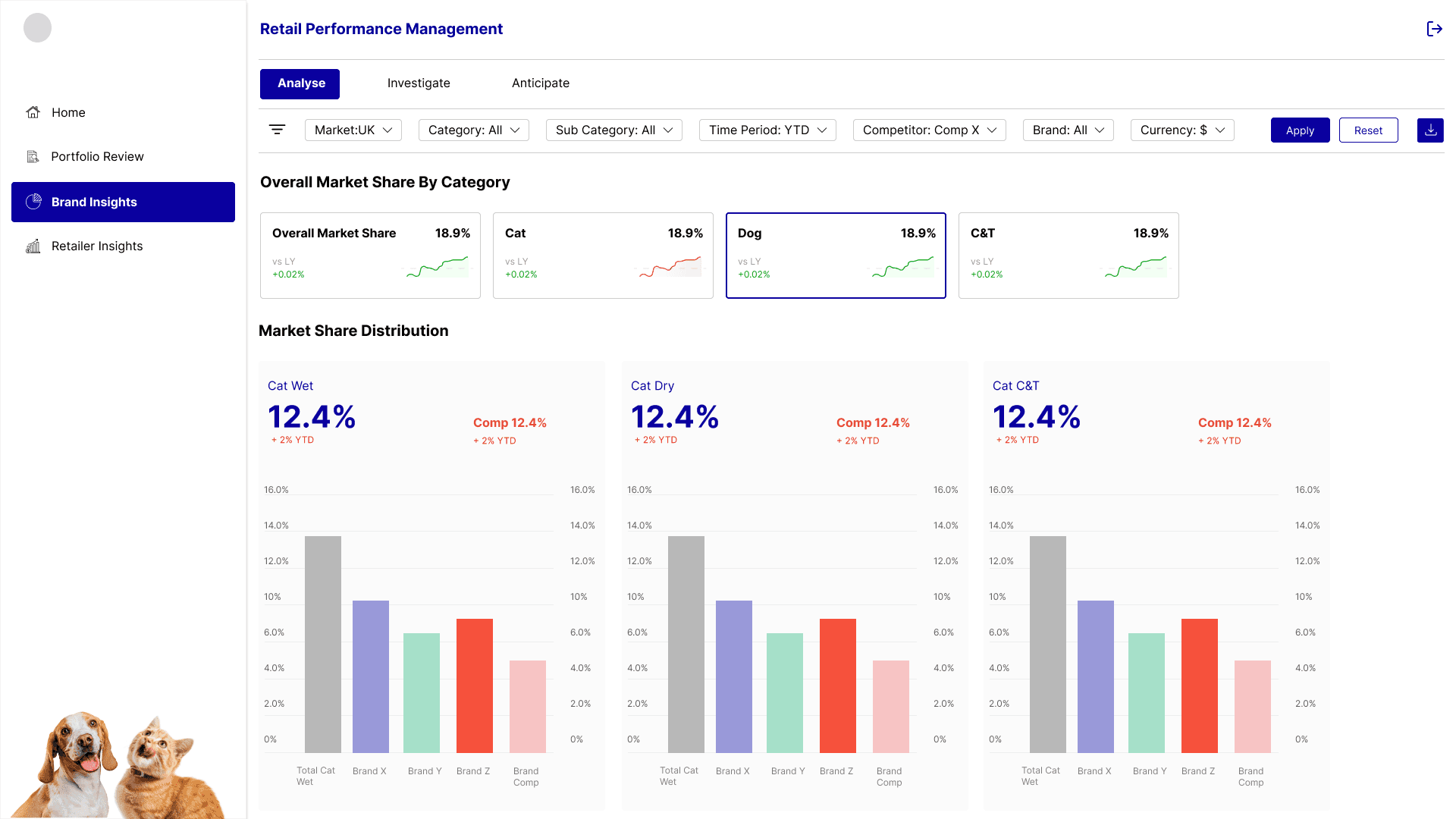This screenshot has width=1456, height=819.
Task: Expand the Time Period: YTD dropdown
Action: [x=767, y=130]
